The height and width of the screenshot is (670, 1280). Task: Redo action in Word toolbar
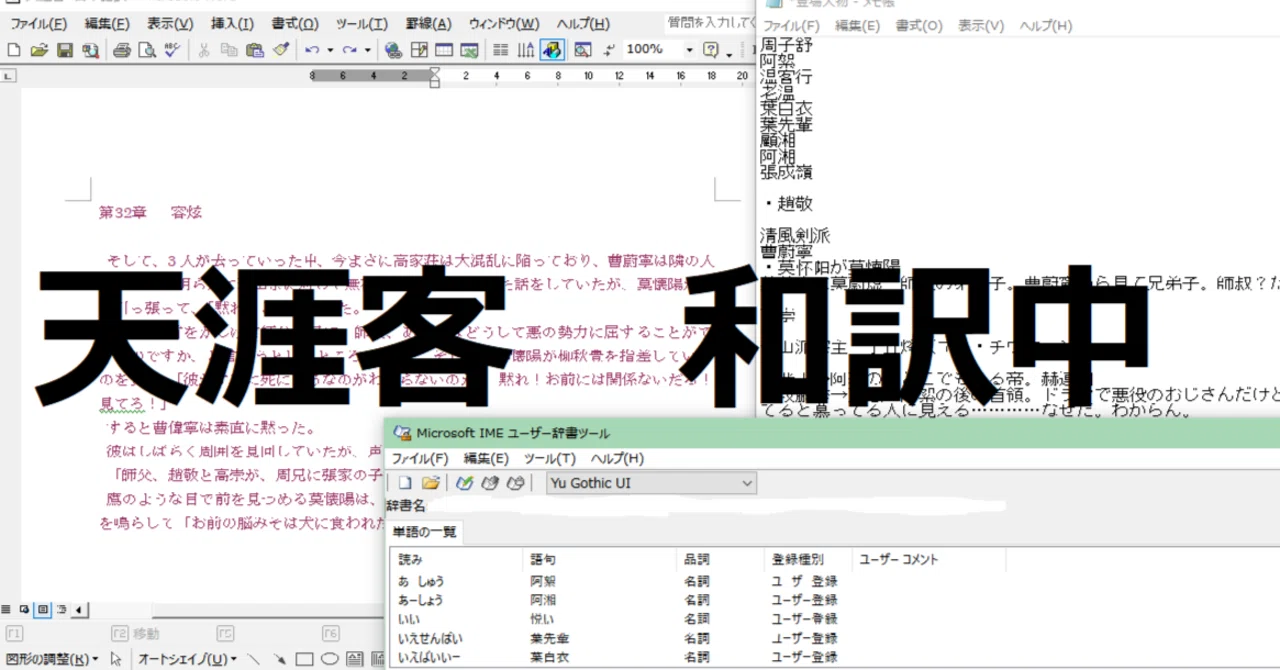tap(350, 50)
